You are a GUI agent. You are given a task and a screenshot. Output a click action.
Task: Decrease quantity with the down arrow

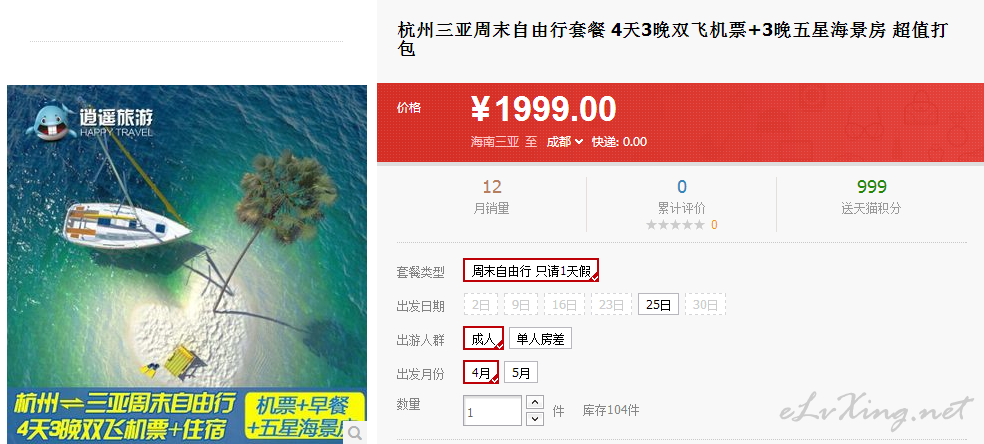(x=535, y=418)
